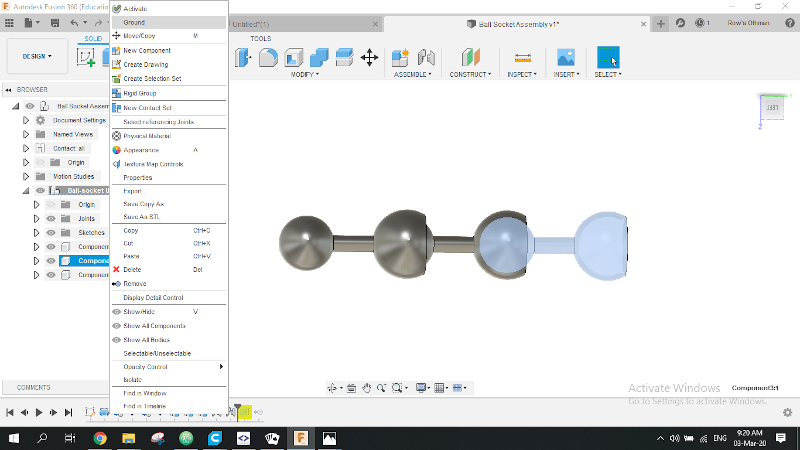The image size is (800, 450).
Task: Click the Offset Plane icon above CONSTRUCT
Action: (x=470, y=57)
